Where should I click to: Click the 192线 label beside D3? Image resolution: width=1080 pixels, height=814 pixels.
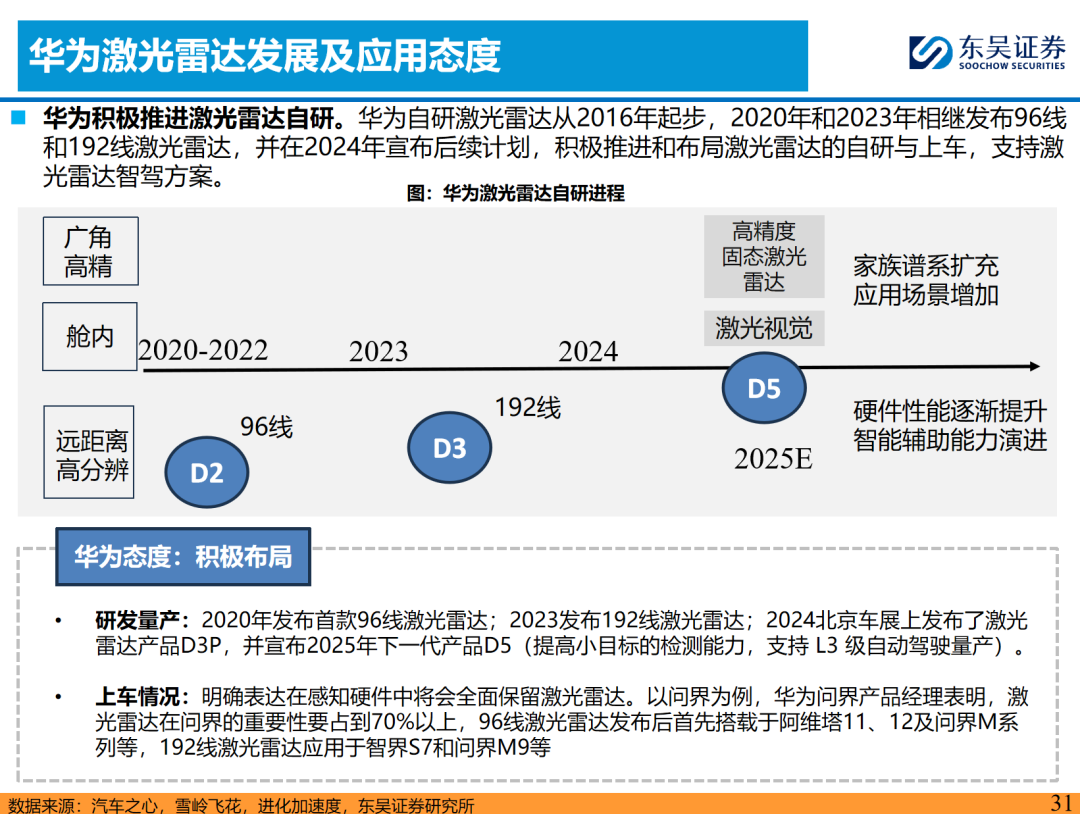(528, 408)
